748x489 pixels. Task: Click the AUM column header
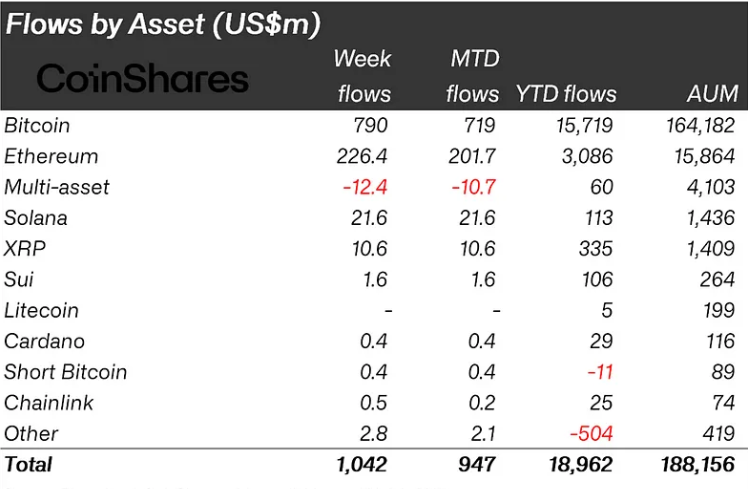click(711, 95)
